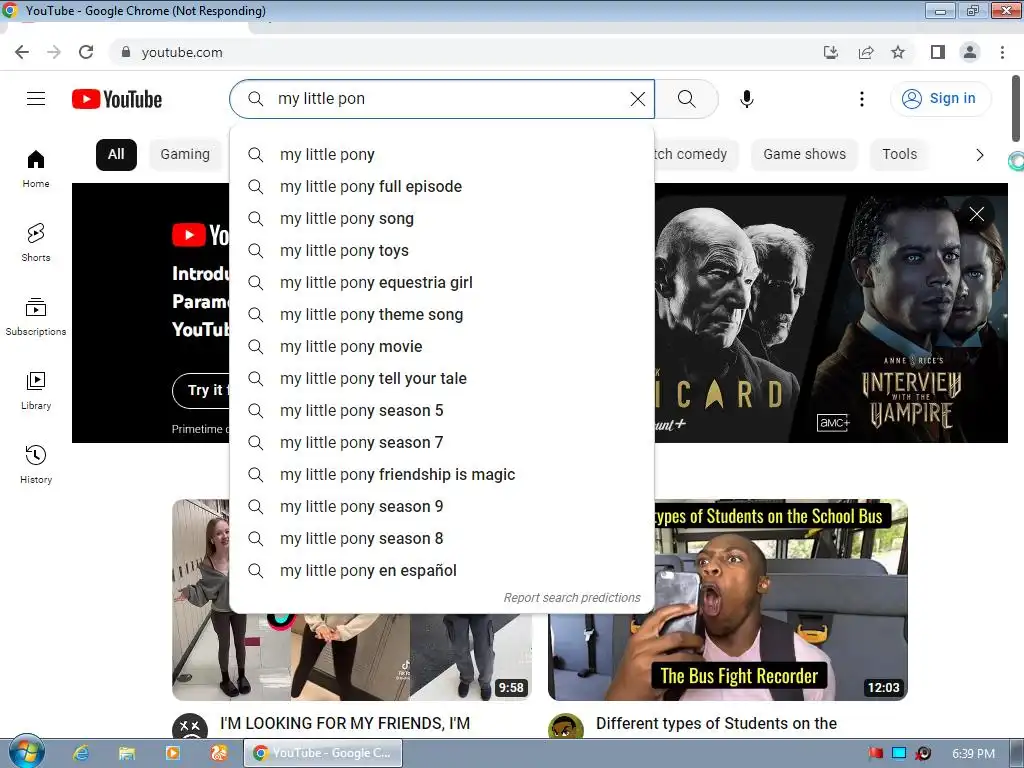Image resolution: width=1024 pixels, height=768 pixels.
Task: Open Chrome profile avatar
Action: click(970, 52)
